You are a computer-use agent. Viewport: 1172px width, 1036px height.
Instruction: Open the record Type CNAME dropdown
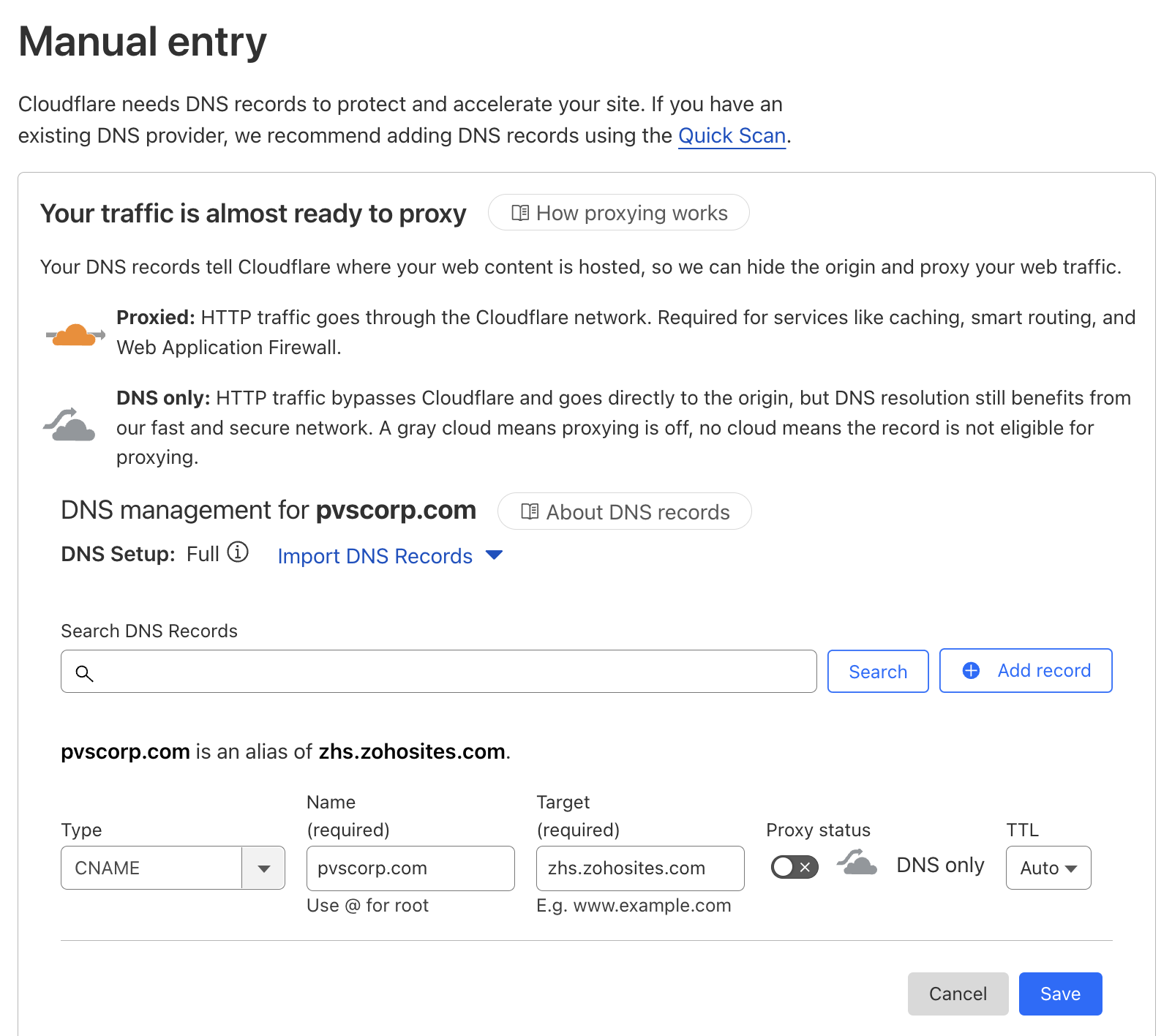point(263,868)
